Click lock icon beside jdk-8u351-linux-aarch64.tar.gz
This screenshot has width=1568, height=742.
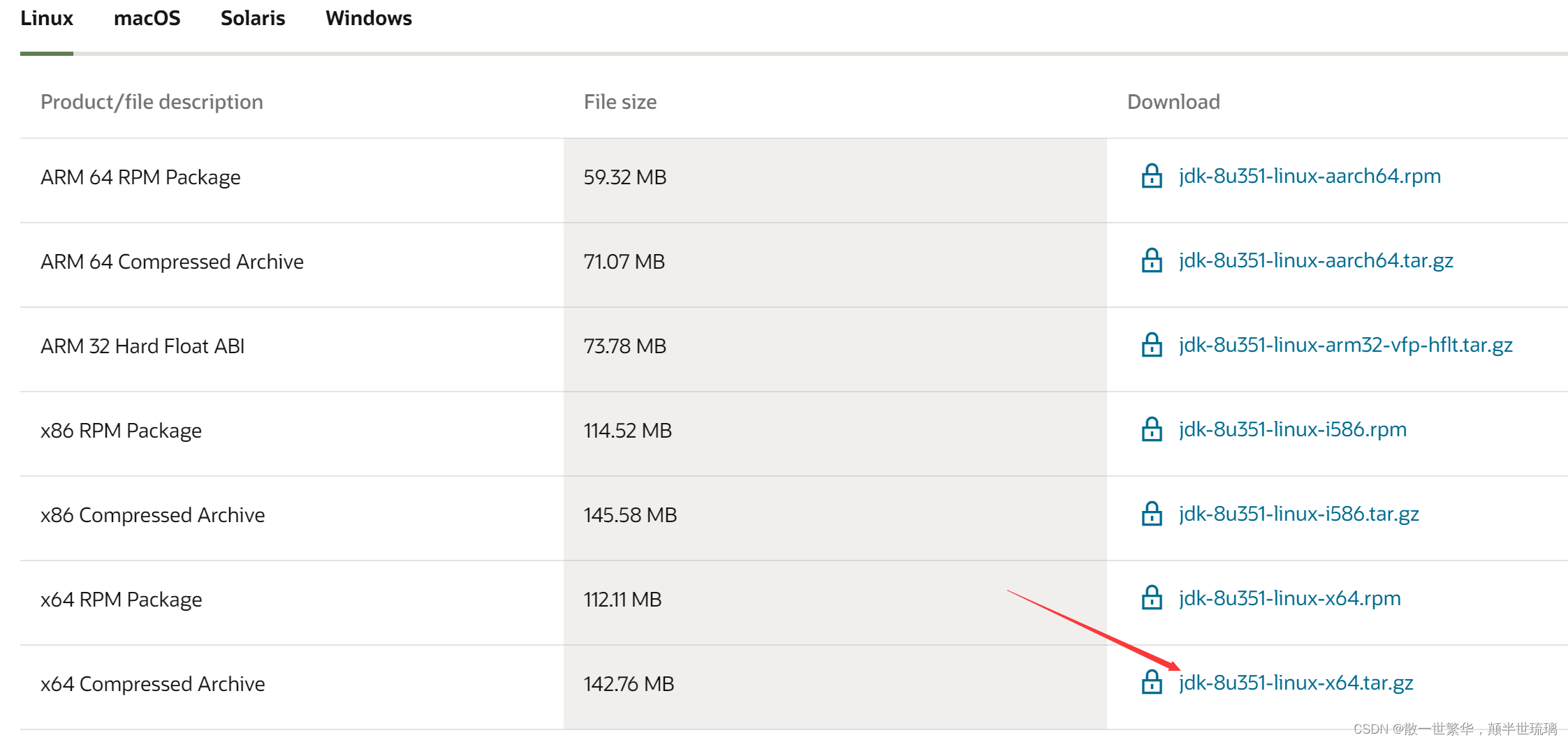point(1152,260)
